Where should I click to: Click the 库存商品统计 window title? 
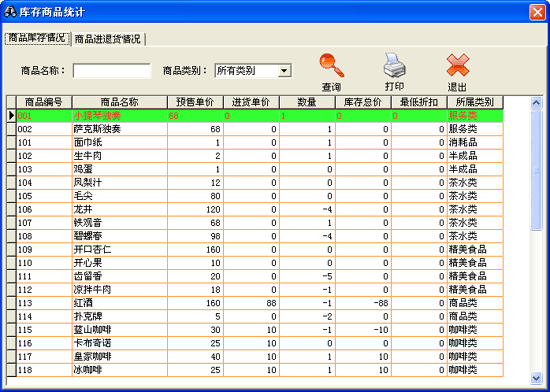tap(52, 12)
